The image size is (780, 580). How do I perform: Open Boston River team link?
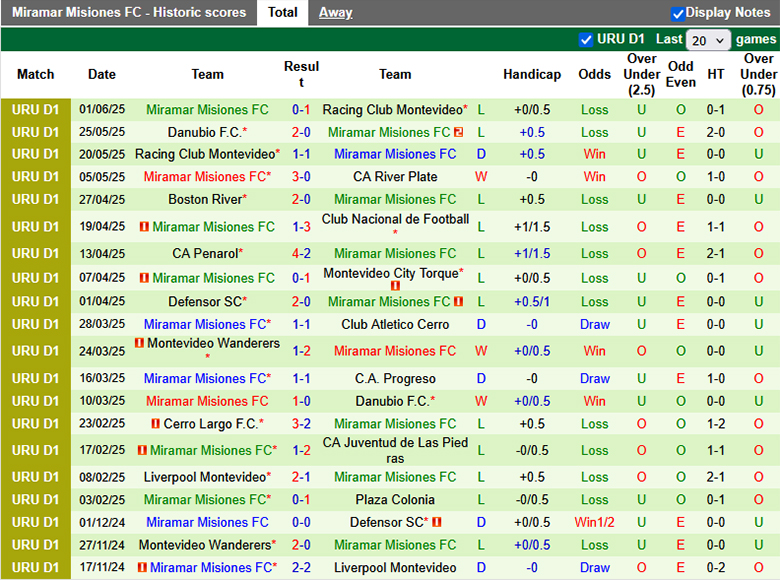pyautogui.click(x=205, y=199)
